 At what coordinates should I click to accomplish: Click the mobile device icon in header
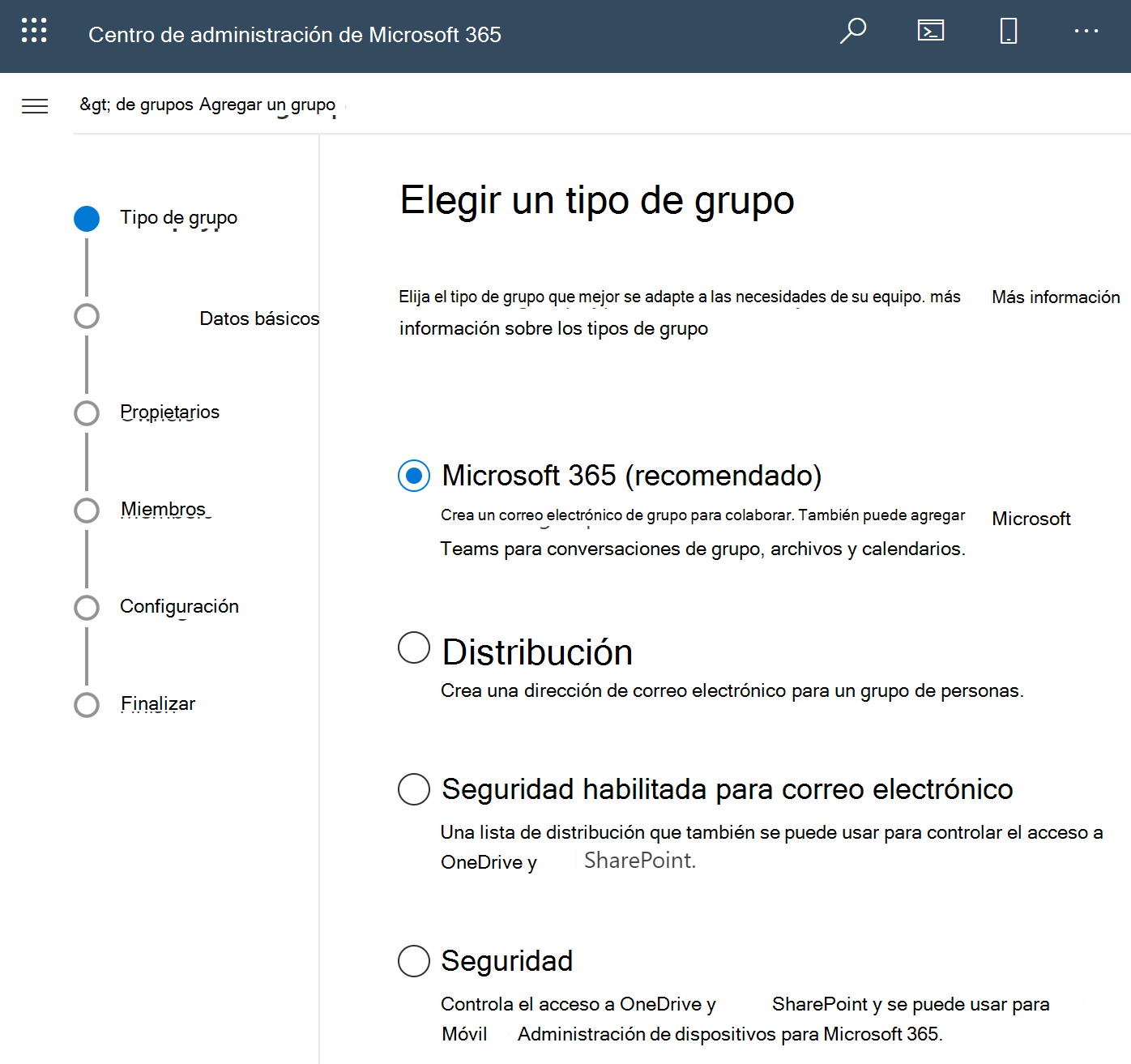point(1009,31)
